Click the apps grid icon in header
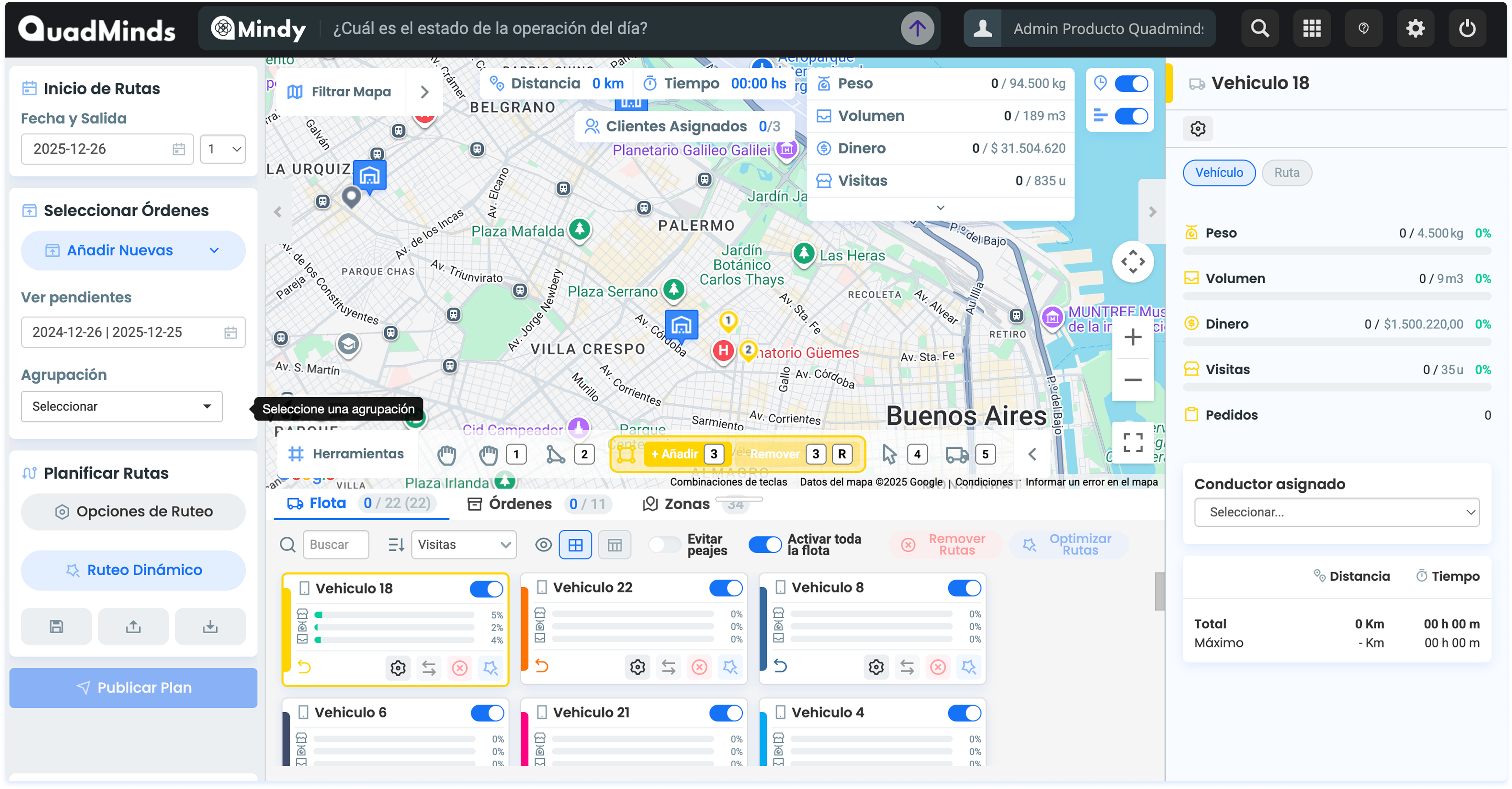Image resolution: width=1512 pixels, height=789 pixels. coord(1311,28)
